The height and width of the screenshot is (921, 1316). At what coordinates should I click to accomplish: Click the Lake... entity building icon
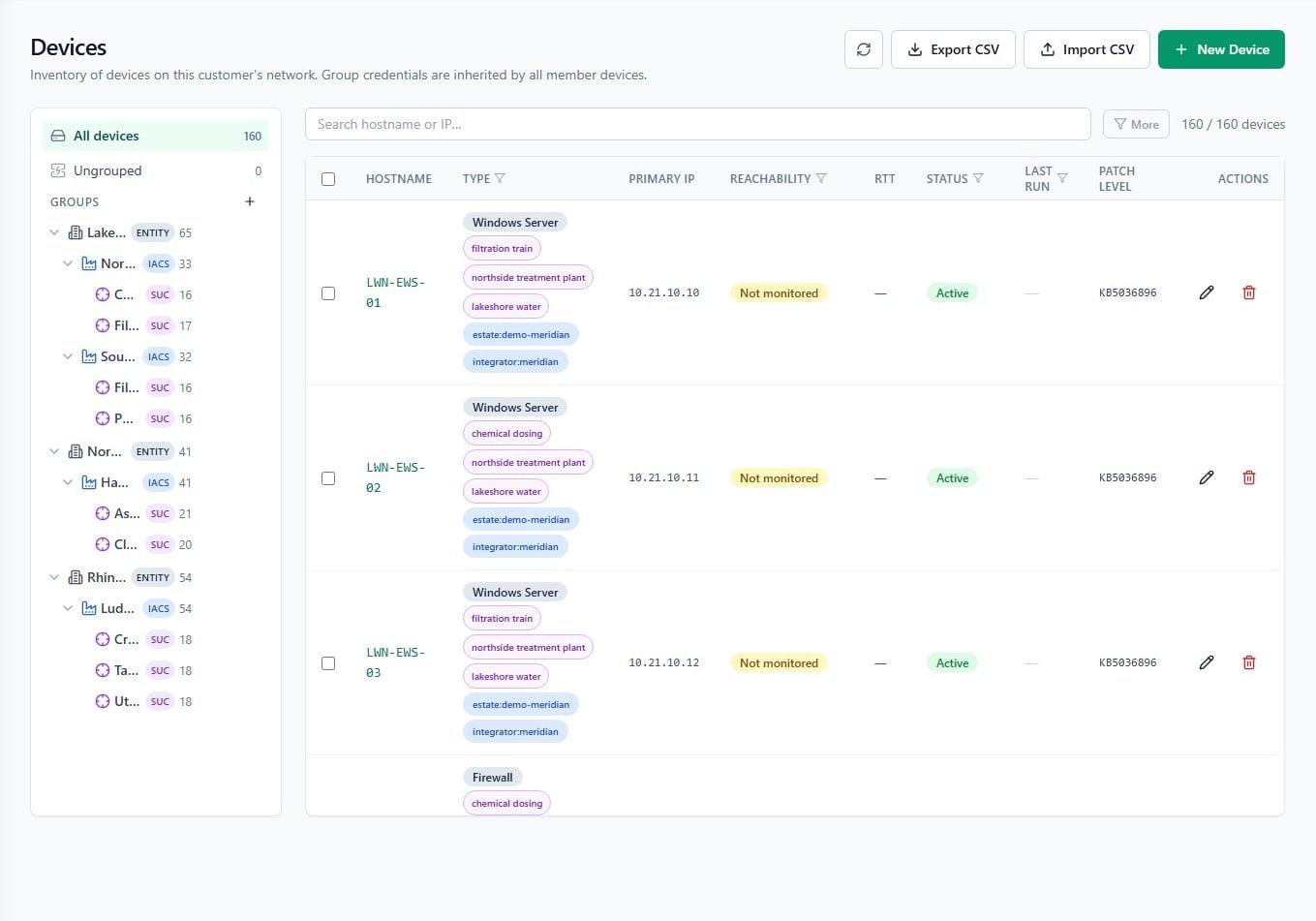tap(76, 232)
